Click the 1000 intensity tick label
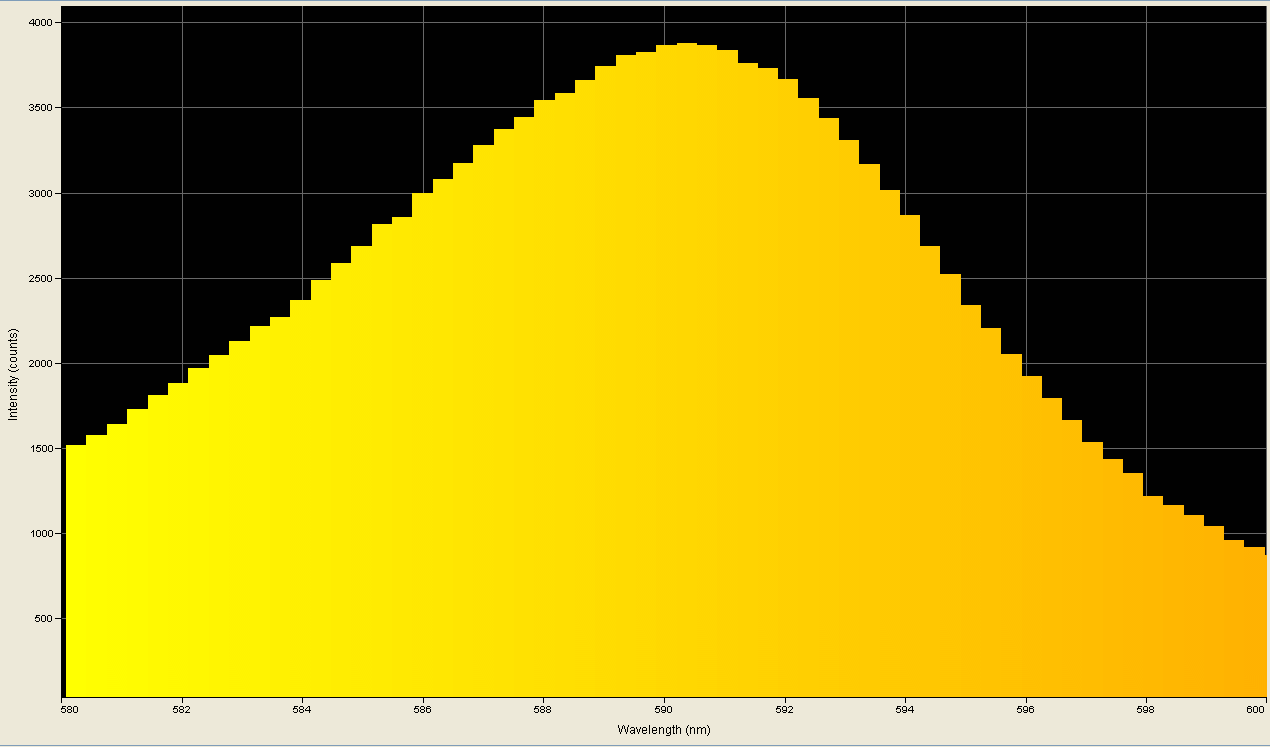Image resolution: width=1270 pixels, height=747 pixels. pos(44,532)
